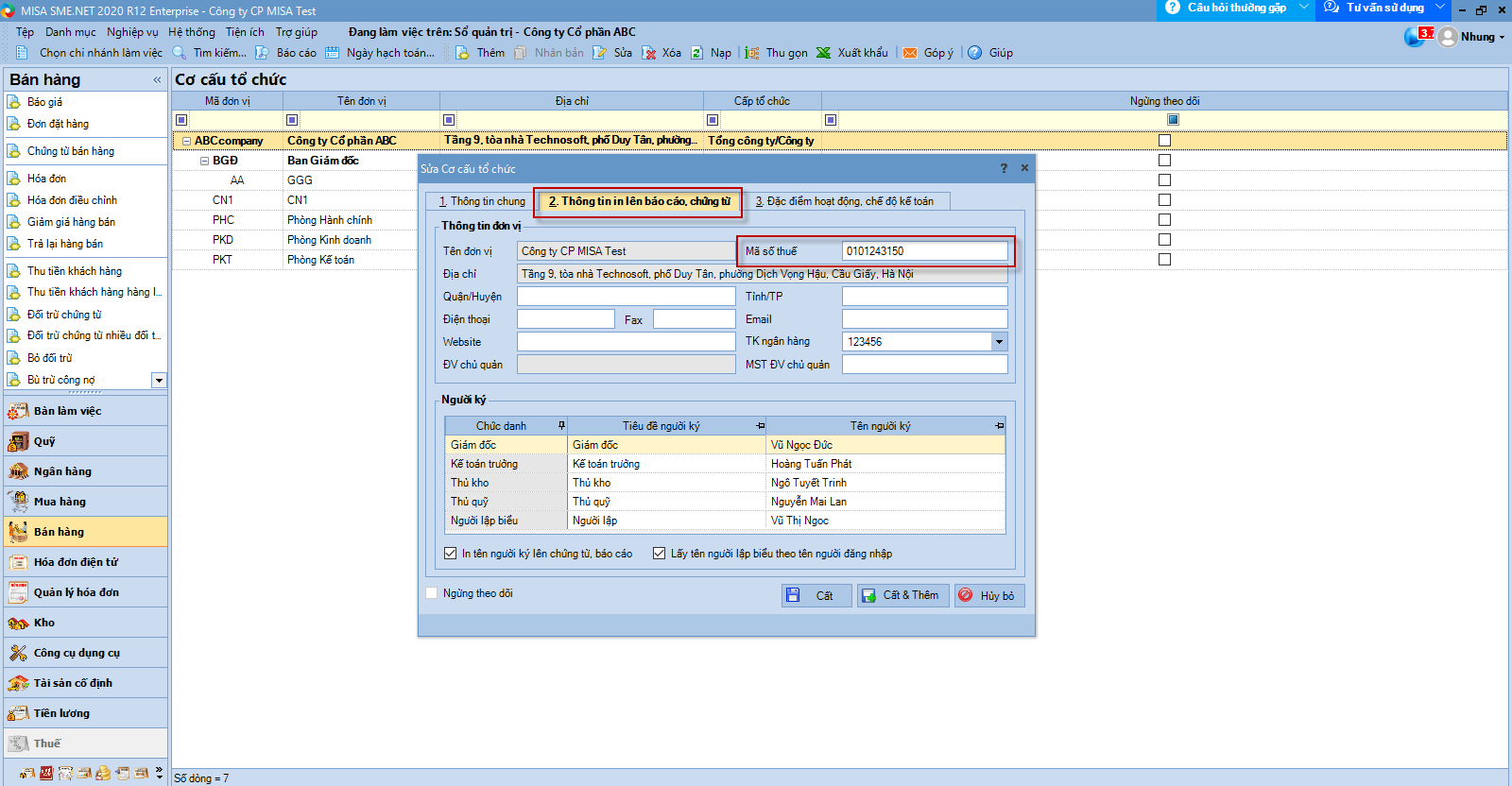The width and height of the screenshot is (1512, 786).
Task: Open the TK ngân hàng dropdown
Action: pyautogui.click(x=999, y=342)
